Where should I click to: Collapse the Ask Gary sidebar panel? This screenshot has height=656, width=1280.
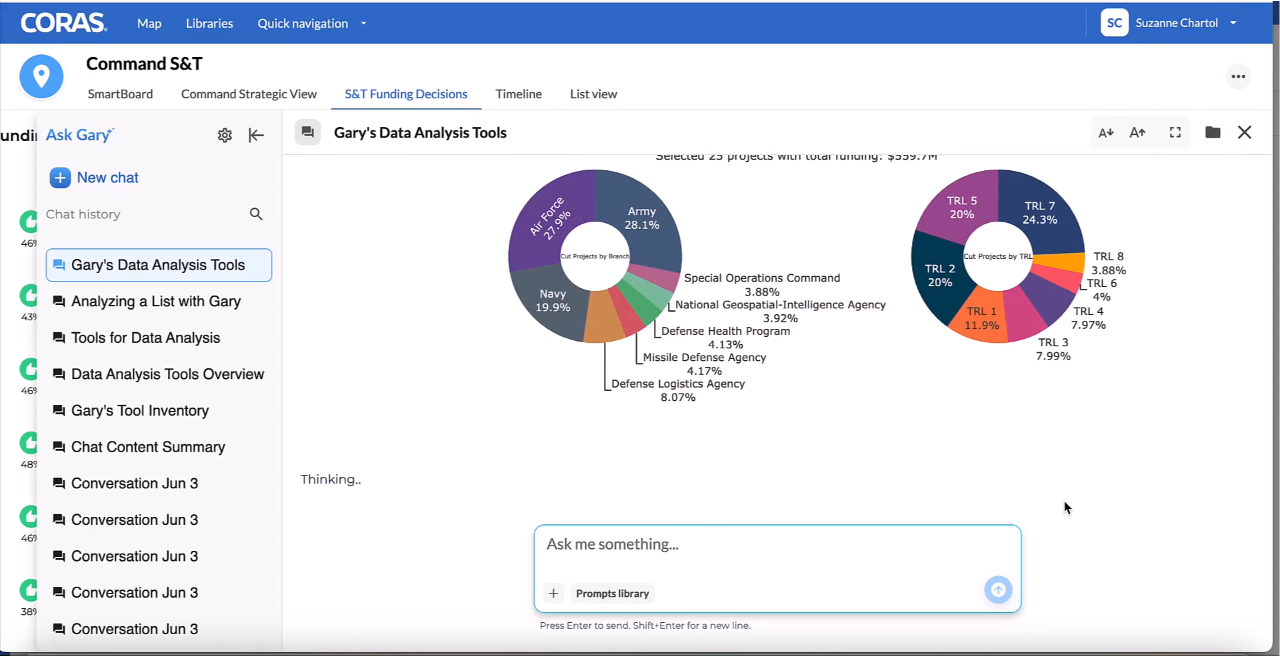coord(256,135)
